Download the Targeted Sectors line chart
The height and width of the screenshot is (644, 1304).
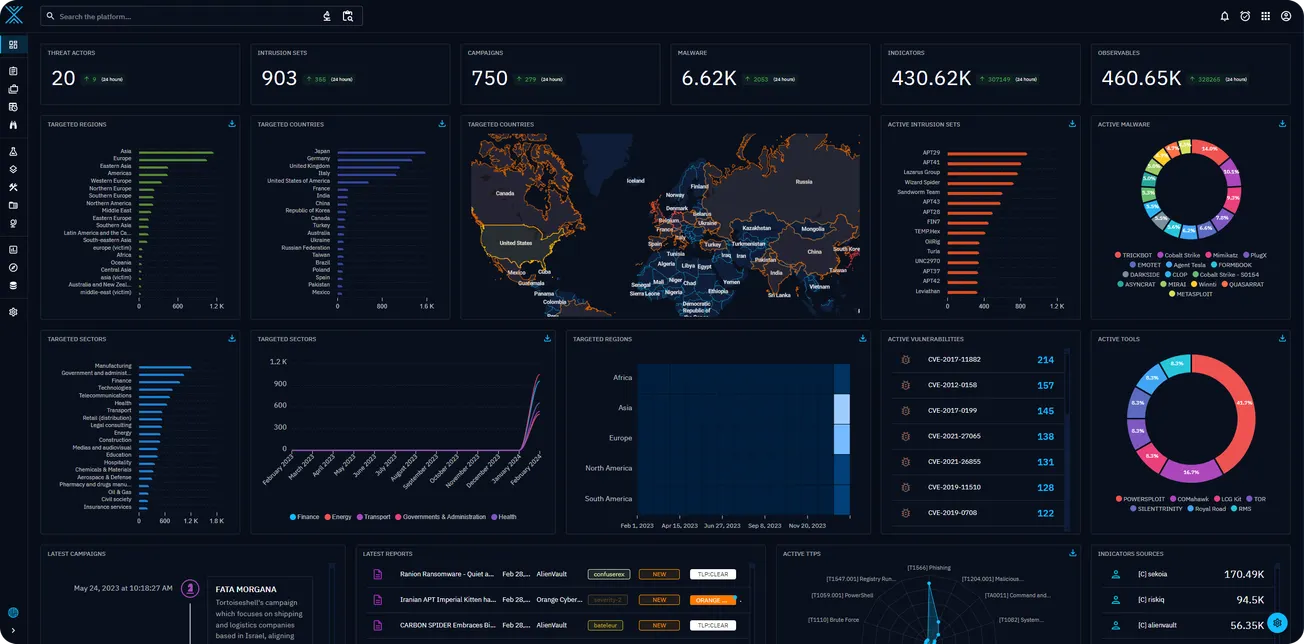(x=547, y=338)
